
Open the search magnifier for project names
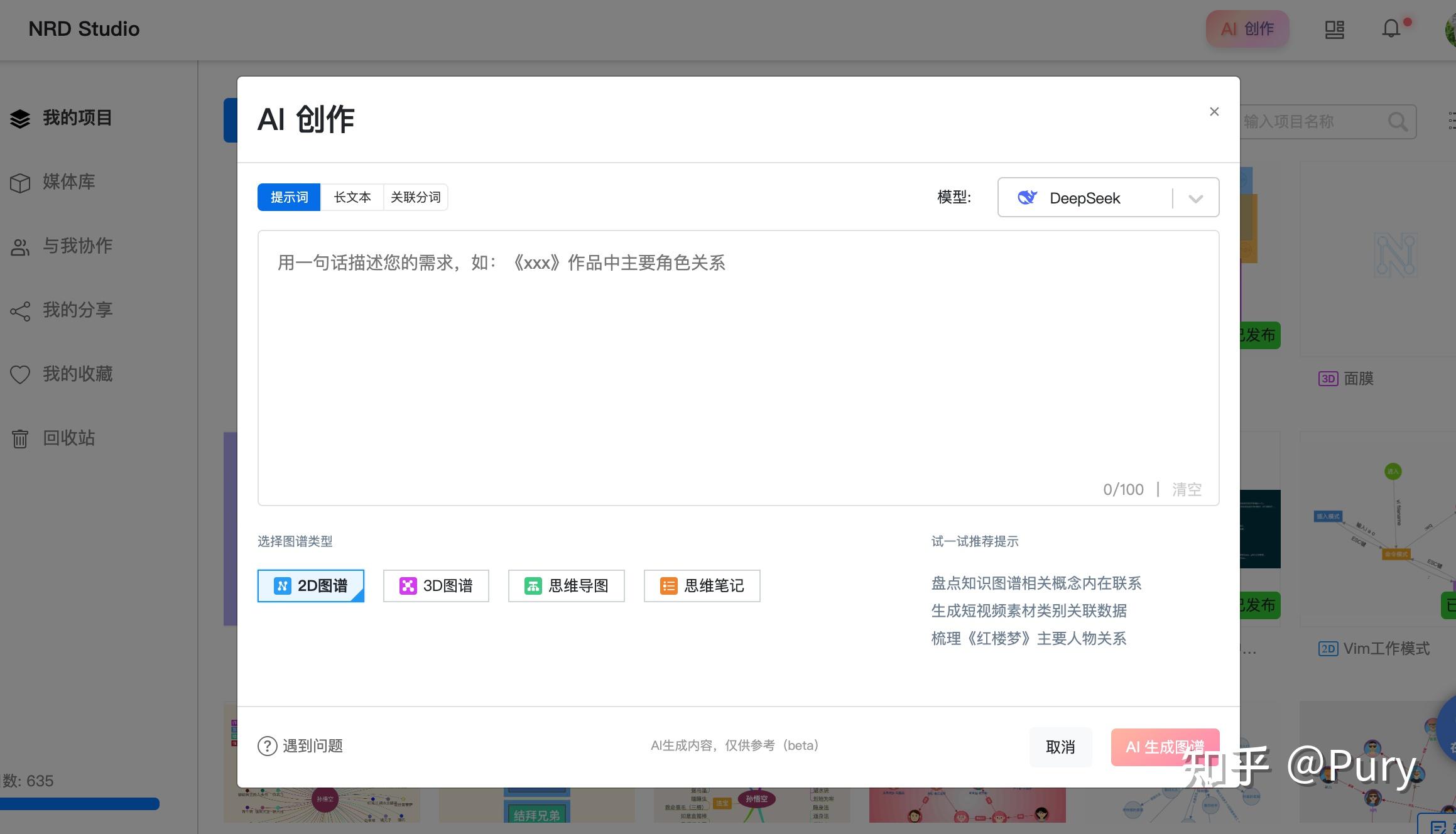[1398, 121]
